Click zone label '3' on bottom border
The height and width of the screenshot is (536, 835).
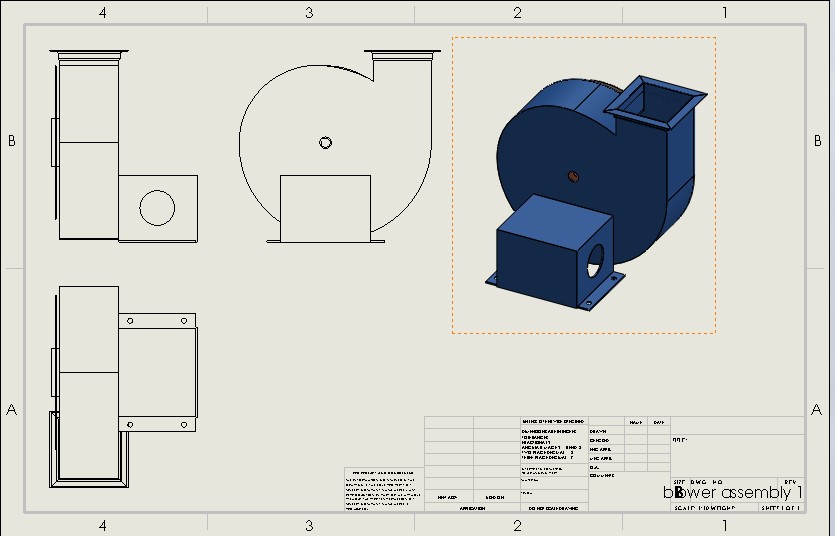click(309, 526)
